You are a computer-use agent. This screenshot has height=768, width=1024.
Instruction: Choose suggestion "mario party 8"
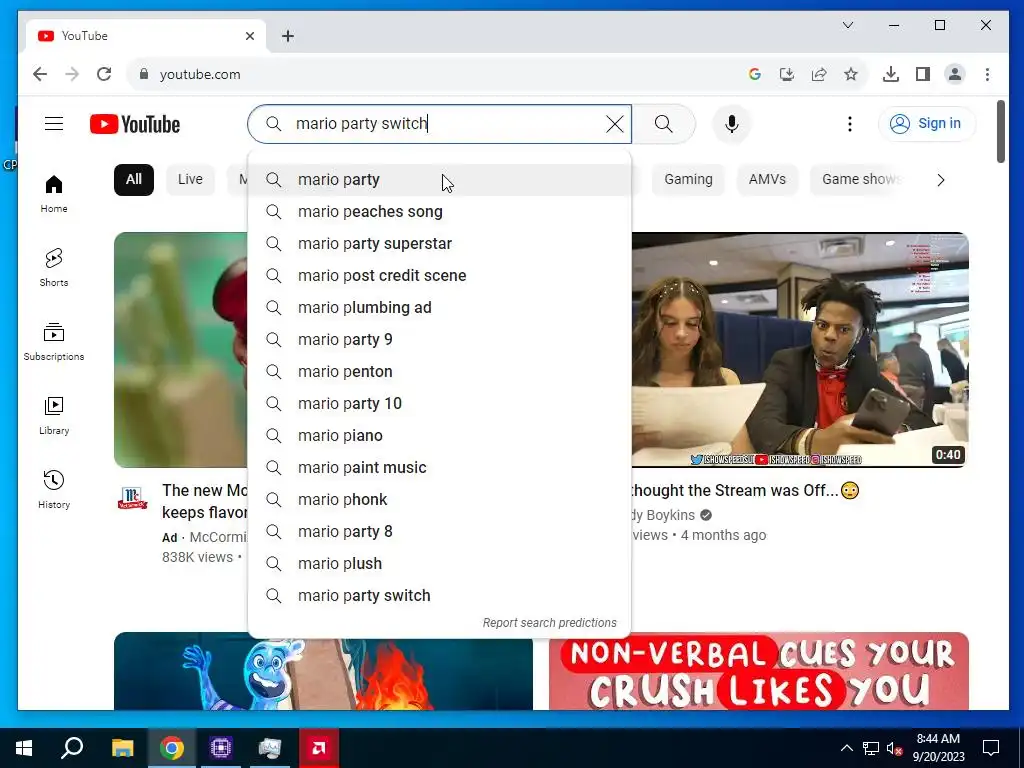[440, 532]
